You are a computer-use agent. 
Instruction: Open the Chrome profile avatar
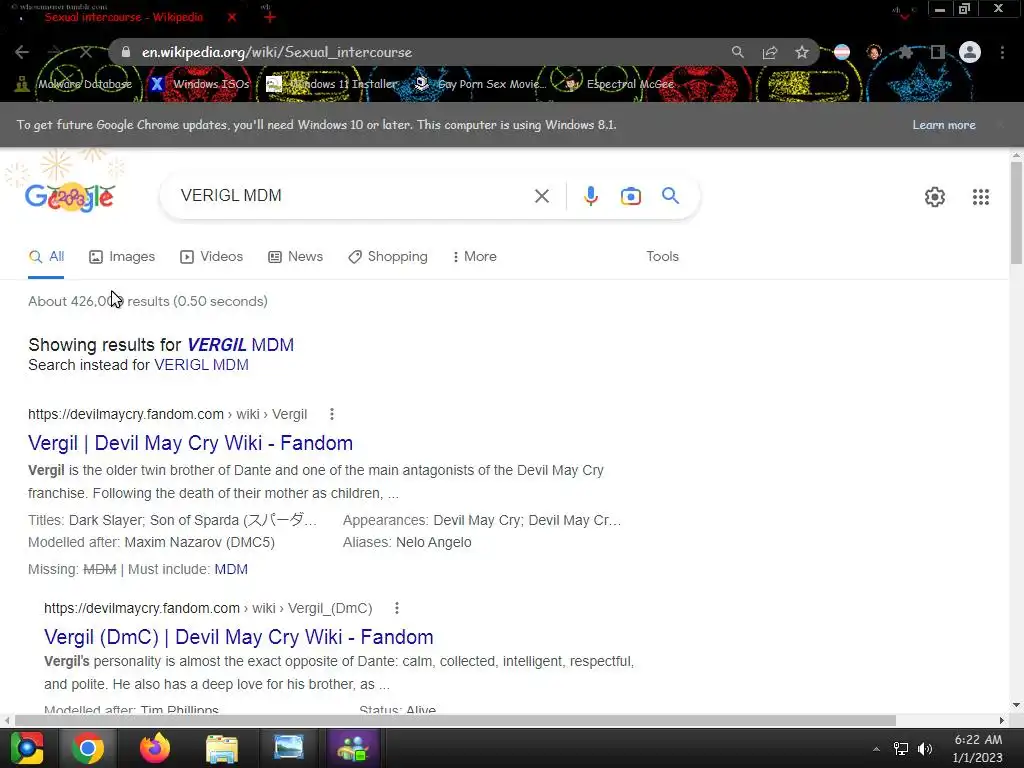[970, 52]
